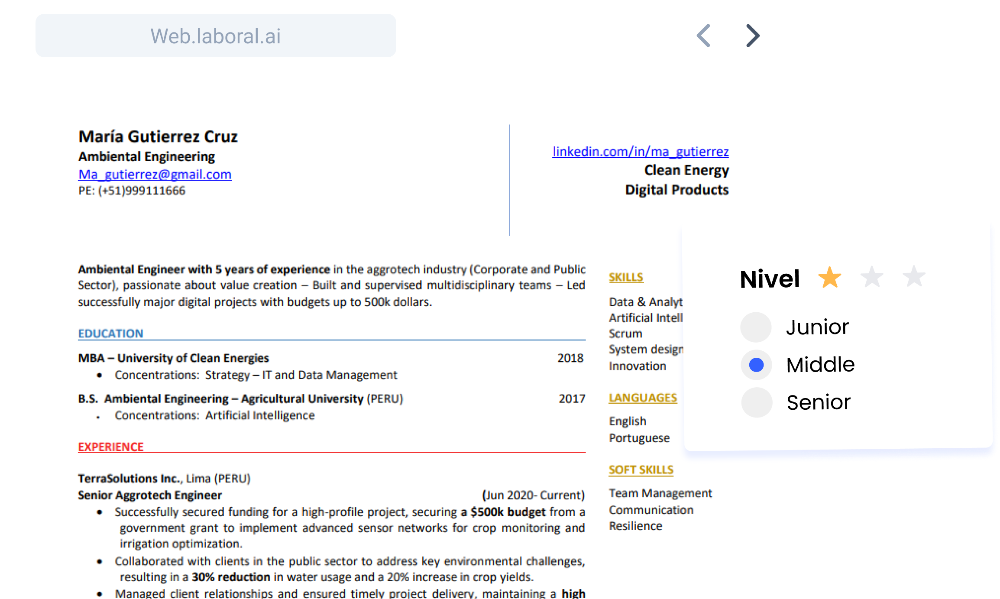Image resolution: width=1000 pixels, height=599 pixels.
Task: Click the 'Communication' soft skill
Action: (x=651, y=510)
